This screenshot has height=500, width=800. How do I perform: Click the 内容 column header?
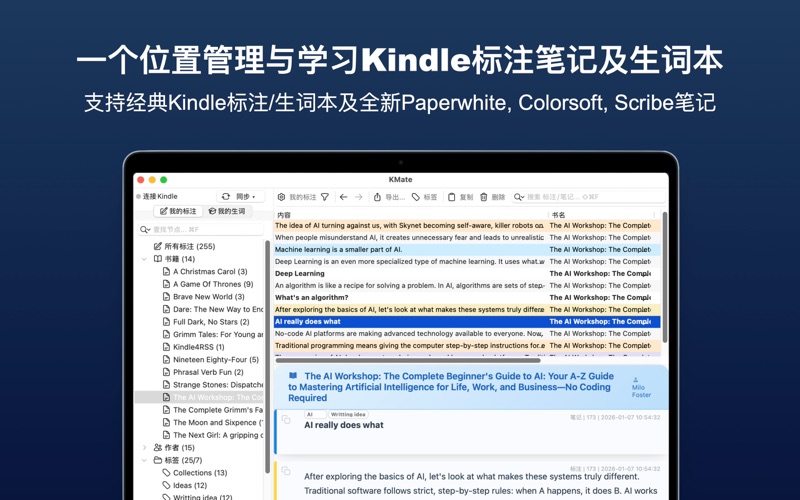(411, 215)
